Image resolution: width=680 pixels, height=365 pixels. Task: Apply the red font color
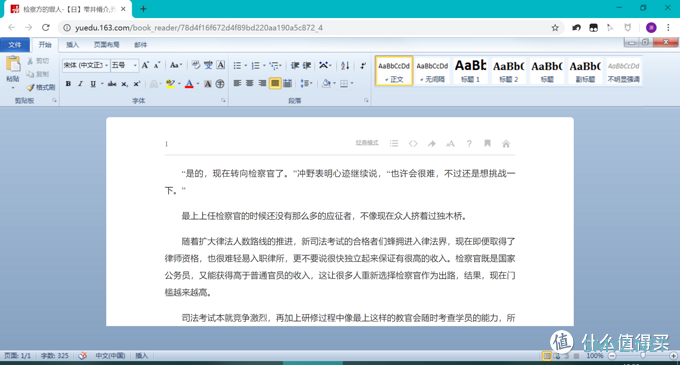click(189, 84)
